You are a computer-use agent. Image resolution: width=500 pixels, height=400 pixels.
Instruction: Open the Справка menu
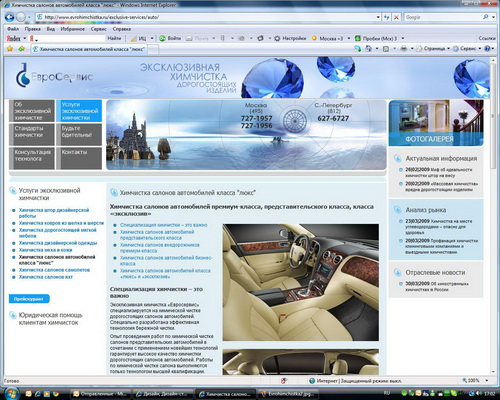click(x=121, y=29)
